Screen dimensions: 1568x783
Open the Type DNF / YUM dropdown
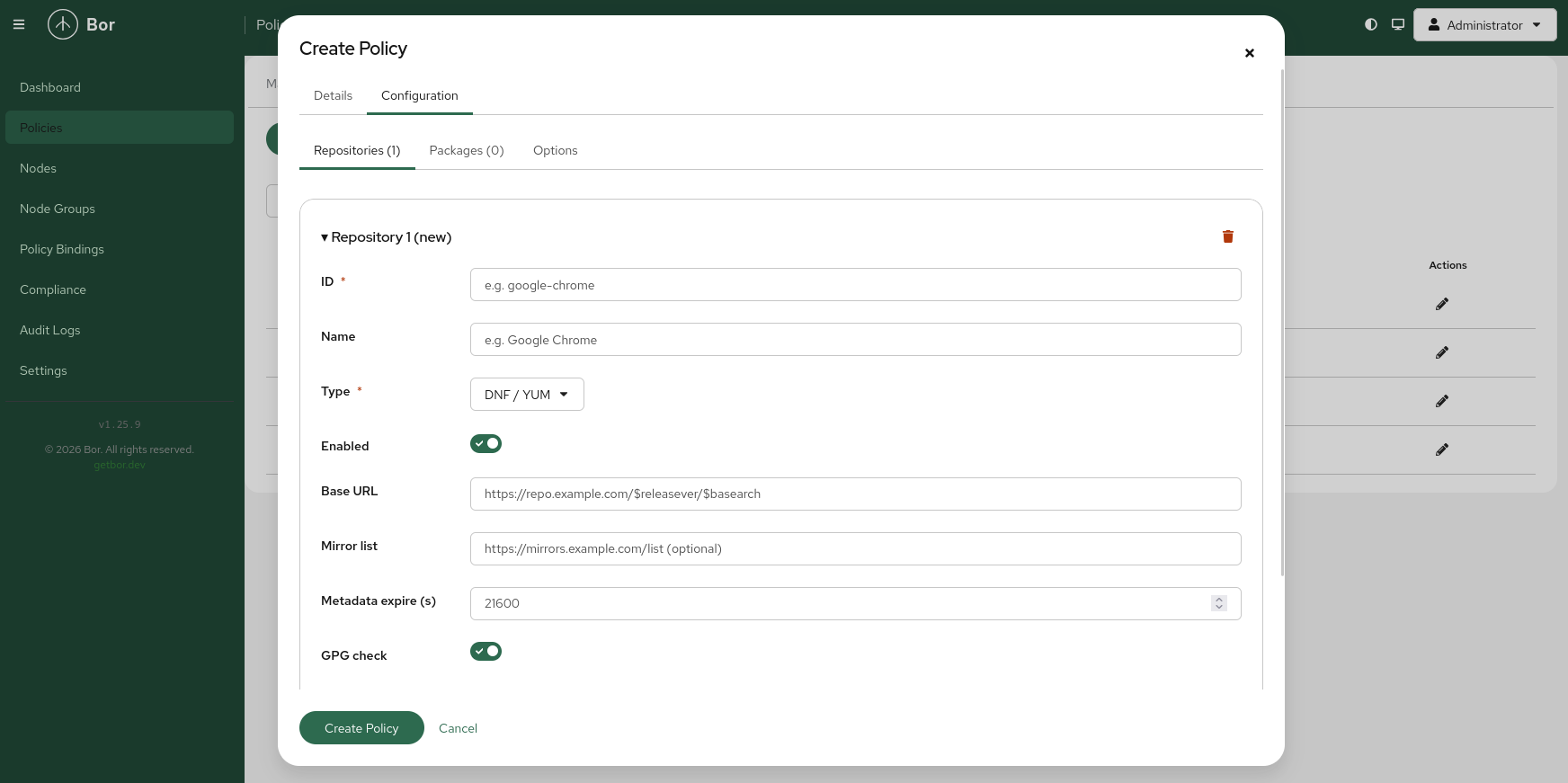[x=527, y=395]
